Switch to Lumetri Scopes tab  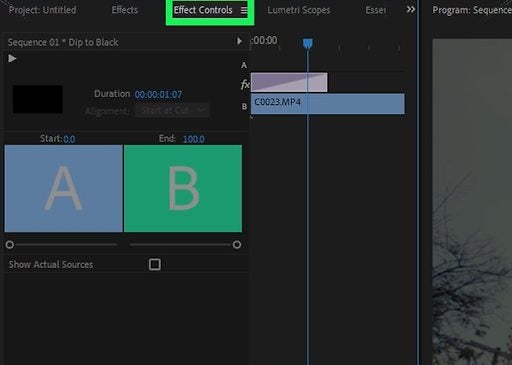coord(299,10)
